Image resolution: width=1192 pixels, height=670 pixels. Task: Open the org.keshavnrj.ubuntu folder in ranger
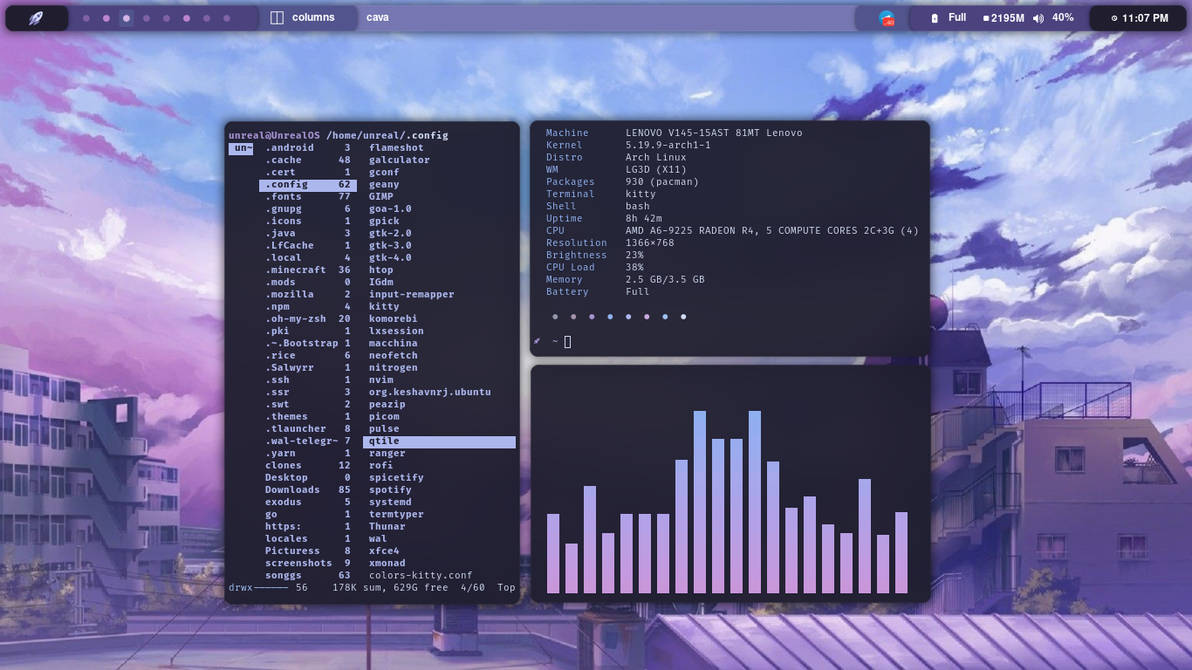(430, 392)
